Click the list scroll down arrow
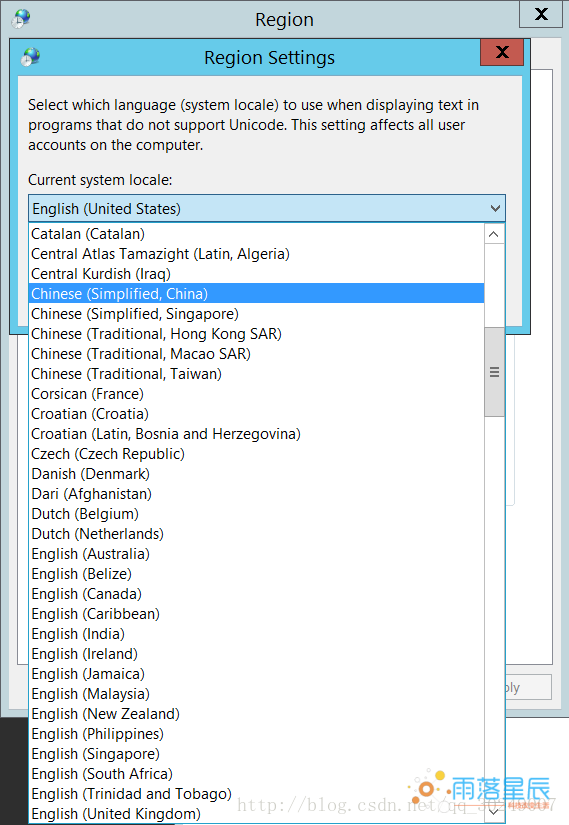This screenshot has height=825, width=569. tap(494, 811)
